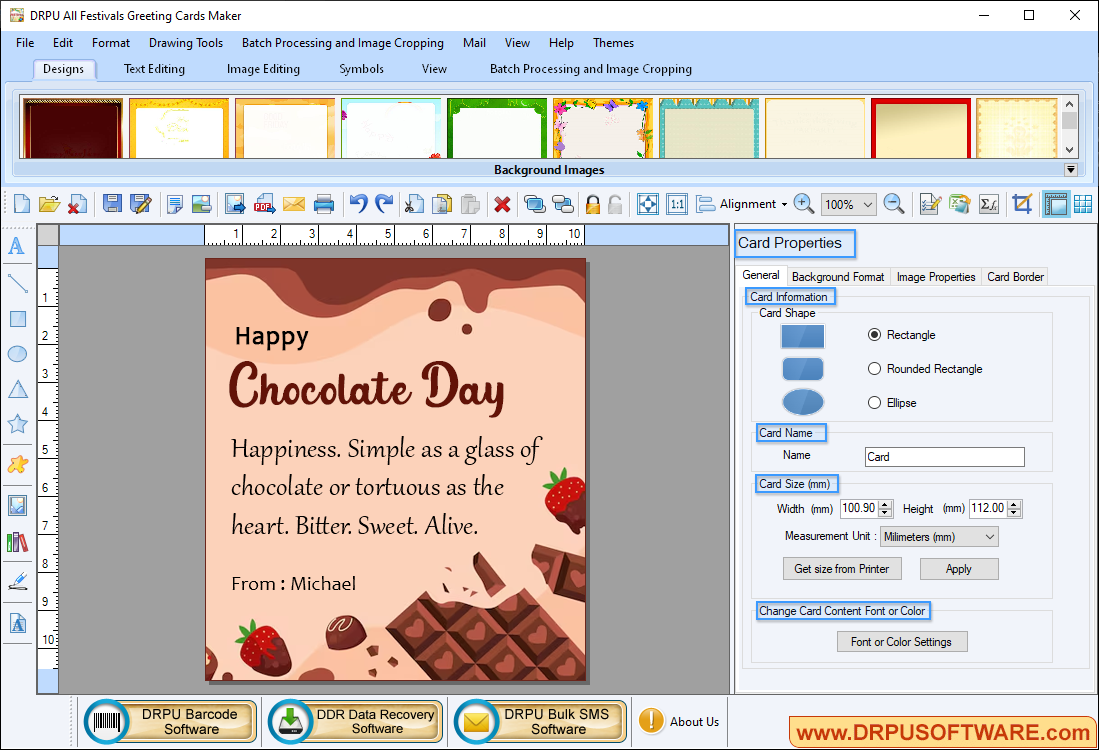Activate the Crop tool on the toolbar
This screenshot has height=750, width=1099.
[x=1021, y=203]
